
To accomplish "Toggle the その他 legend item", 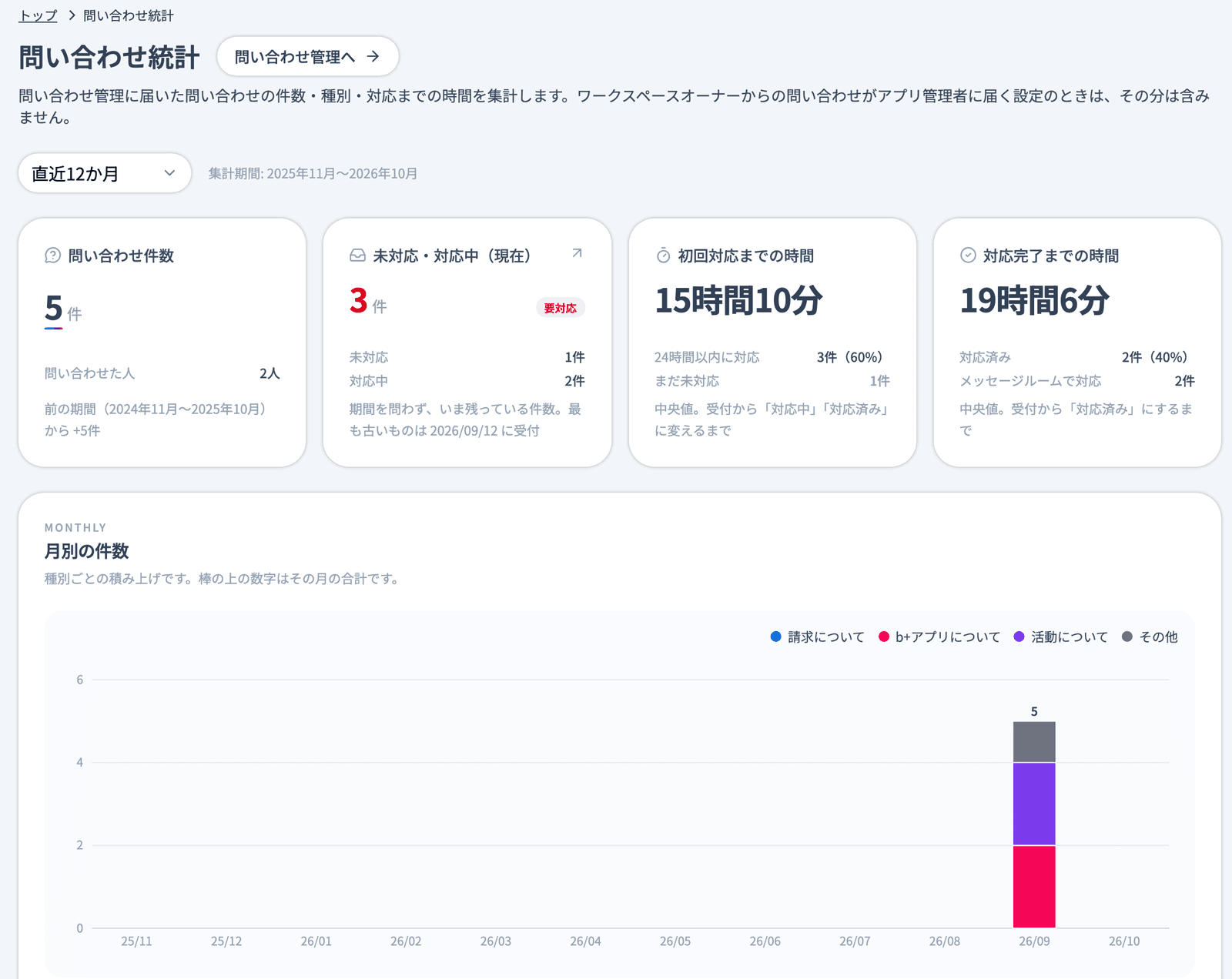I will [1150, 637].
